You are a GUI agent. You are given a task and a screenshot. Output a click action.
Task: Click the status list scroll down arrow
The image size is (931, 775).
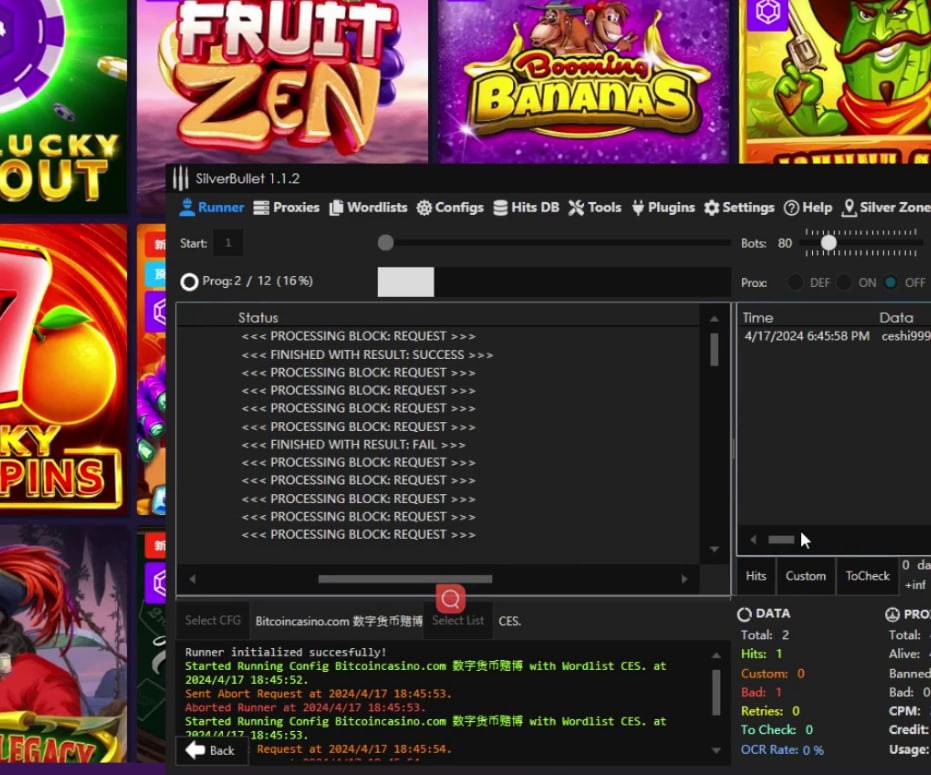click(714, 549)
